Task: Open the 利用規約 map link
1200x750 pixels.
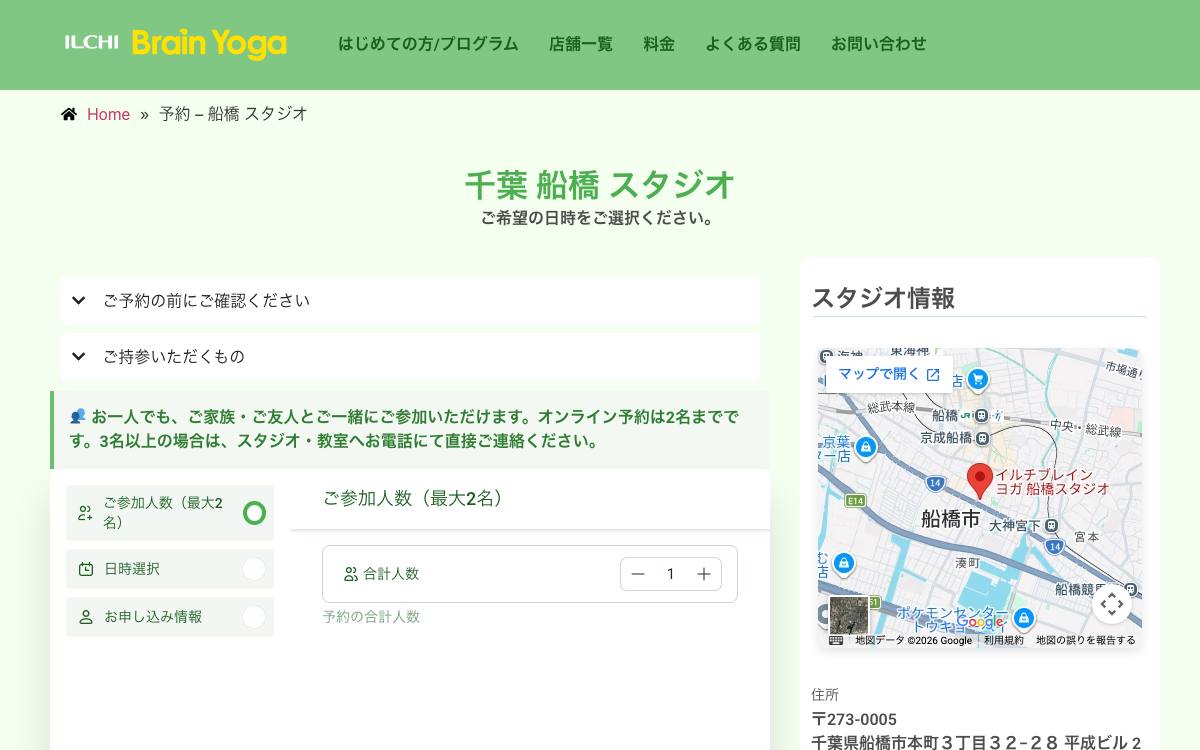Action: 1003,640
